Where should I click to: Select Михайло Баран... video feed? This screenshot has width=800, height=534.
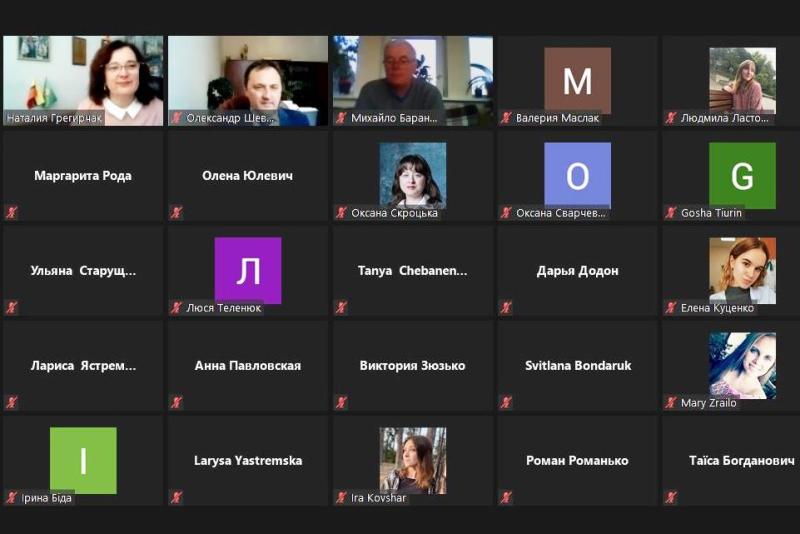(413, 81)
